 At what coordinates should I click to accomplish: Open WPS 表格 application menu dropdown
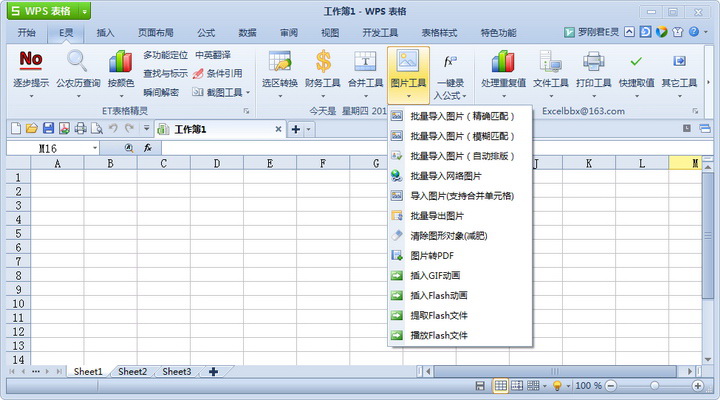(x=84, y=11)
